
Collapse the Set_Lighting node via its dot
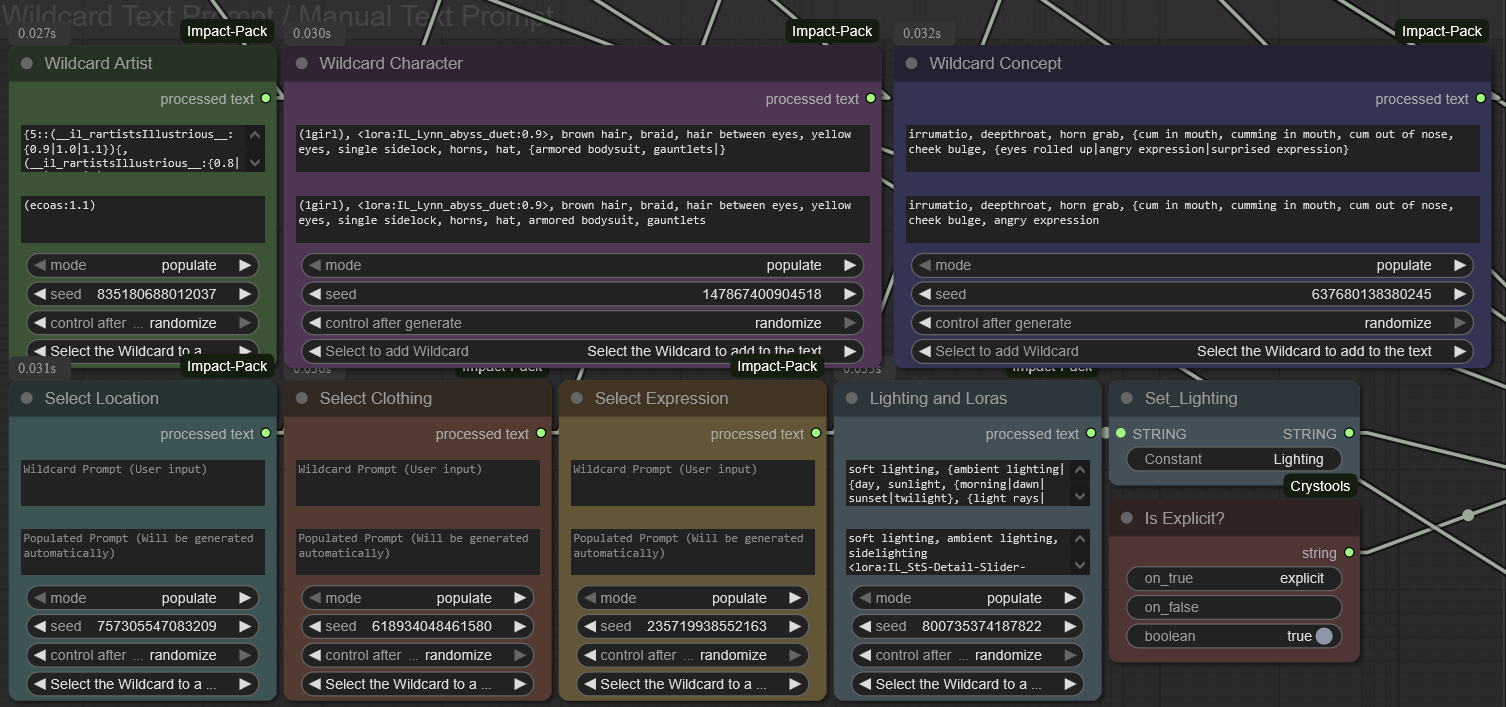[1127, 398]
